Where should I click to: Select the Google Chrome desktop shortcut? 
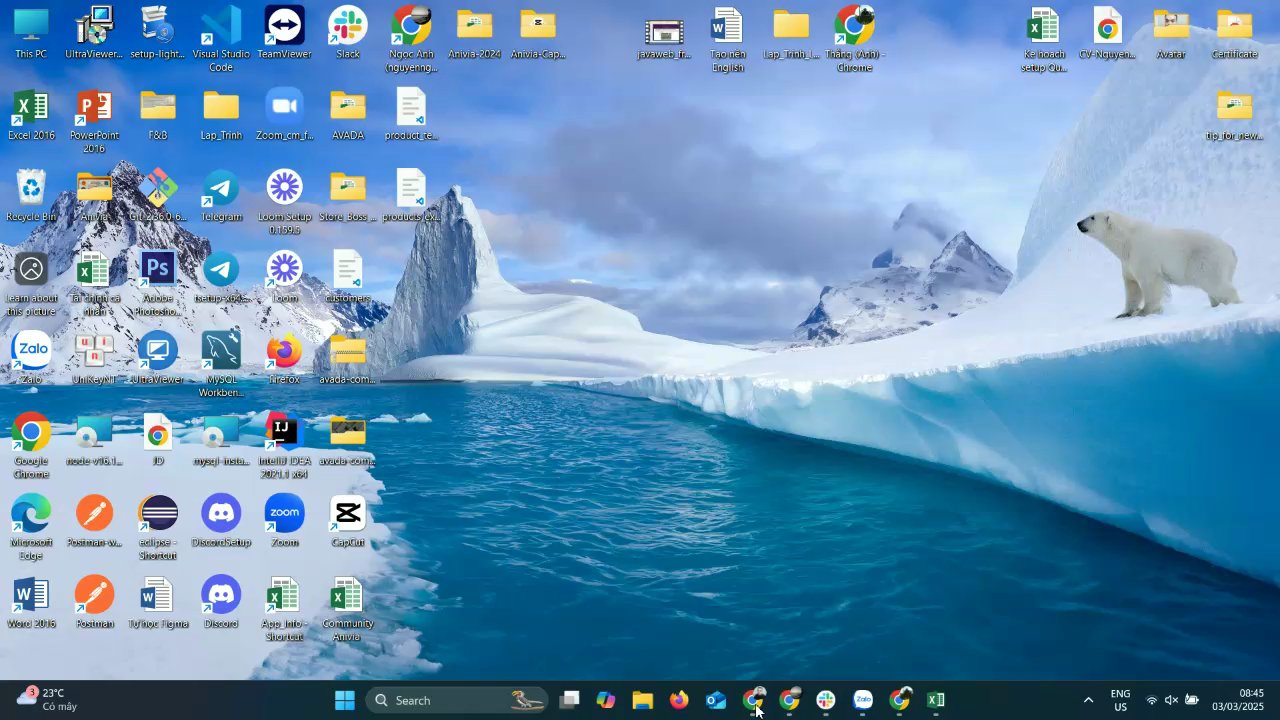31,444
